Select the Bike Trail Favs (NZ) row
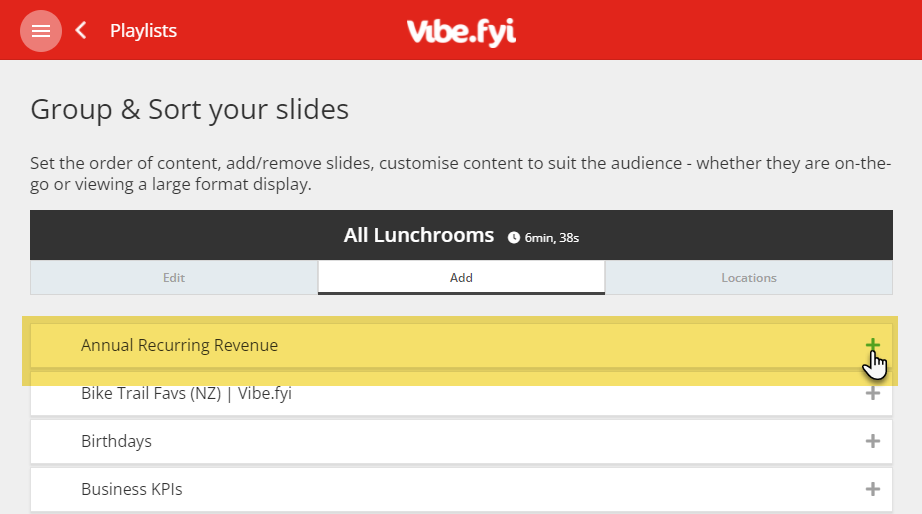This screenshot has height=514, width=922. 461,393
